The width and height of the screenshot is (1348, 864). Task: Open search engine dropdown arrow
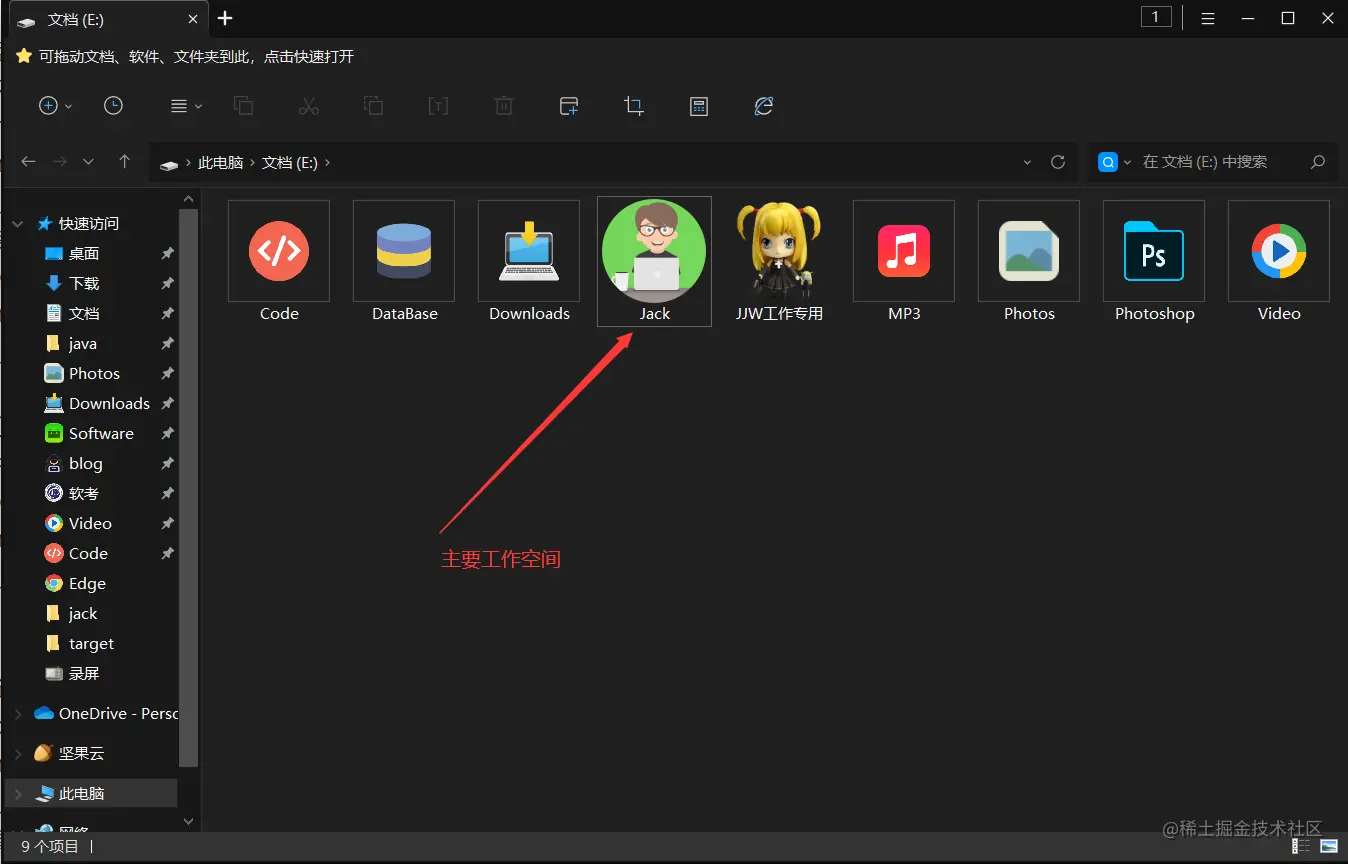1128,162
